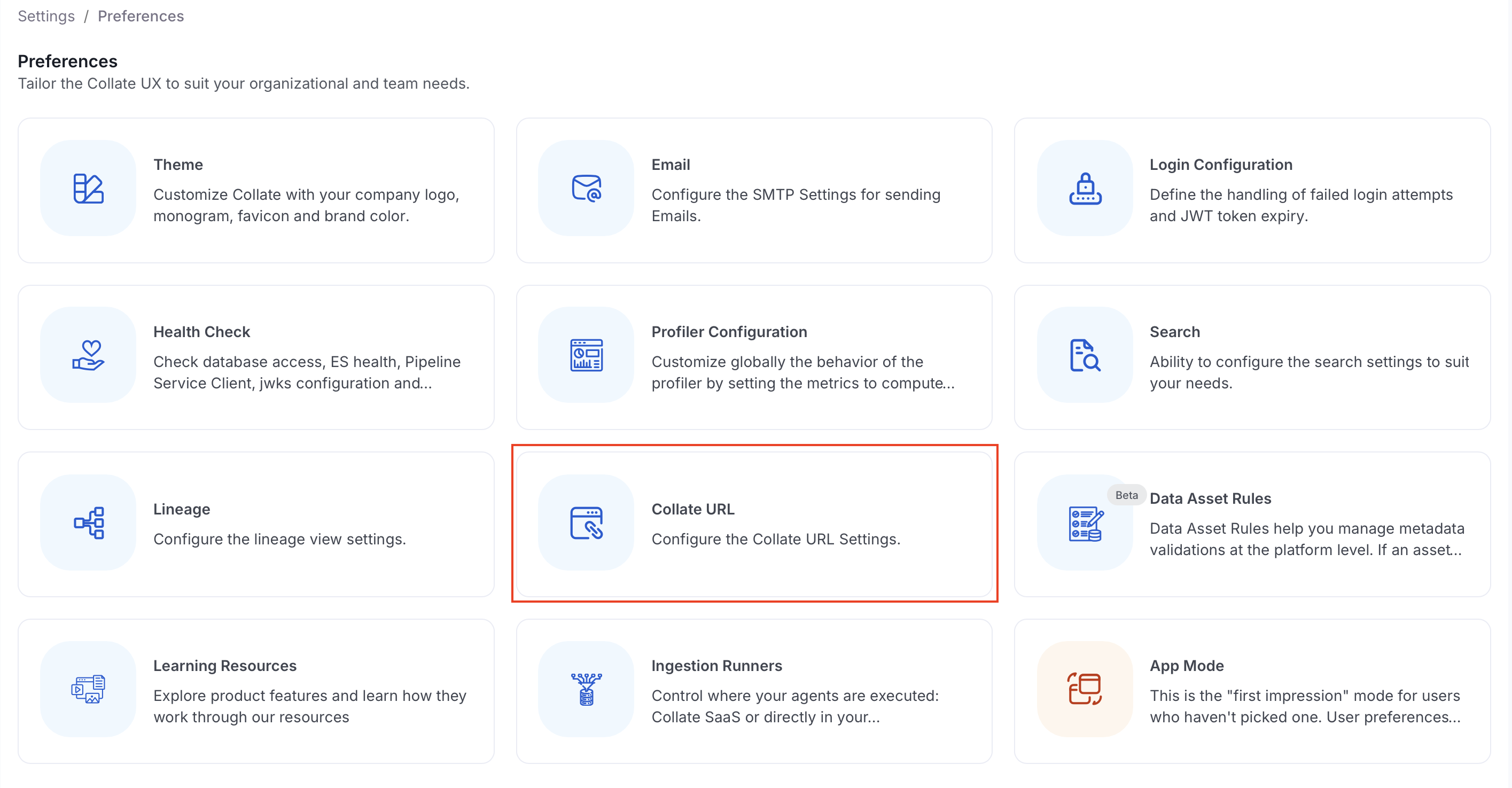Image resolution: width=1512 pixels, height=788 pixels.
Task: Click the Ingestion Runners funnel icon
Action: point(587,689)
